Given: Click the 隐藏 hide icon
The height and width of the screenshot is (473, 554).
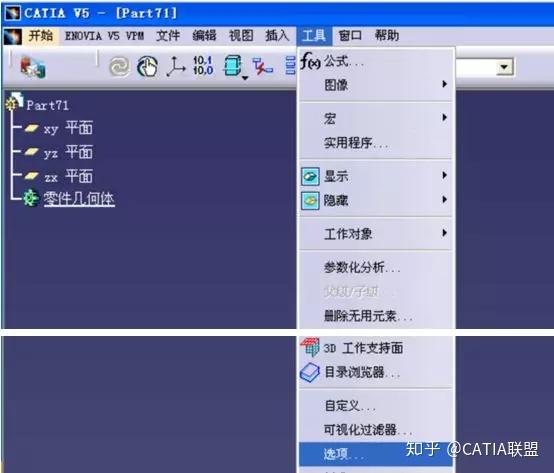Looking at the screenshot, I should 310,201.
